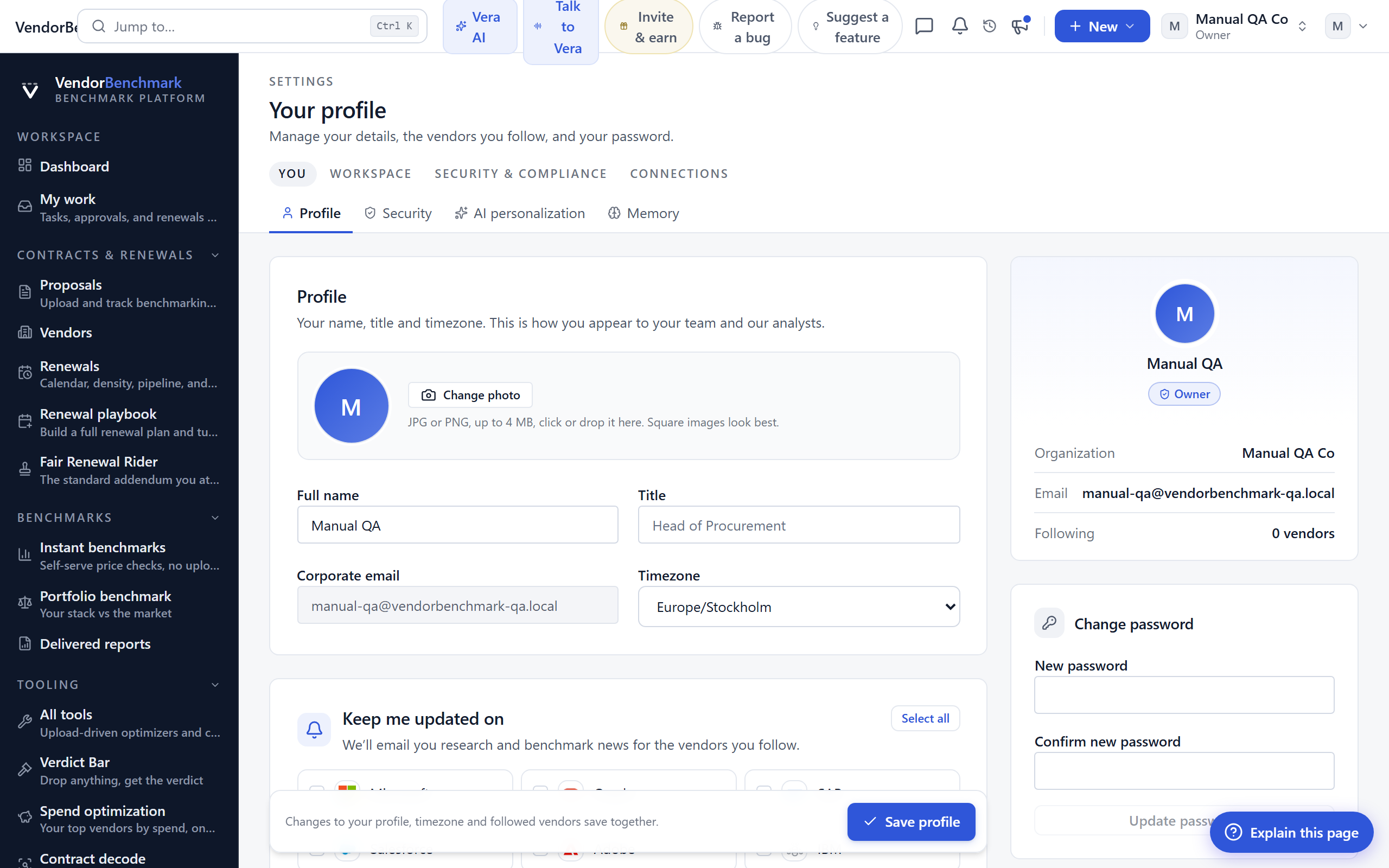Screen dimensions: 1389x868
Task: Open the Verdict Bar tool
Action: coord(119,770)
